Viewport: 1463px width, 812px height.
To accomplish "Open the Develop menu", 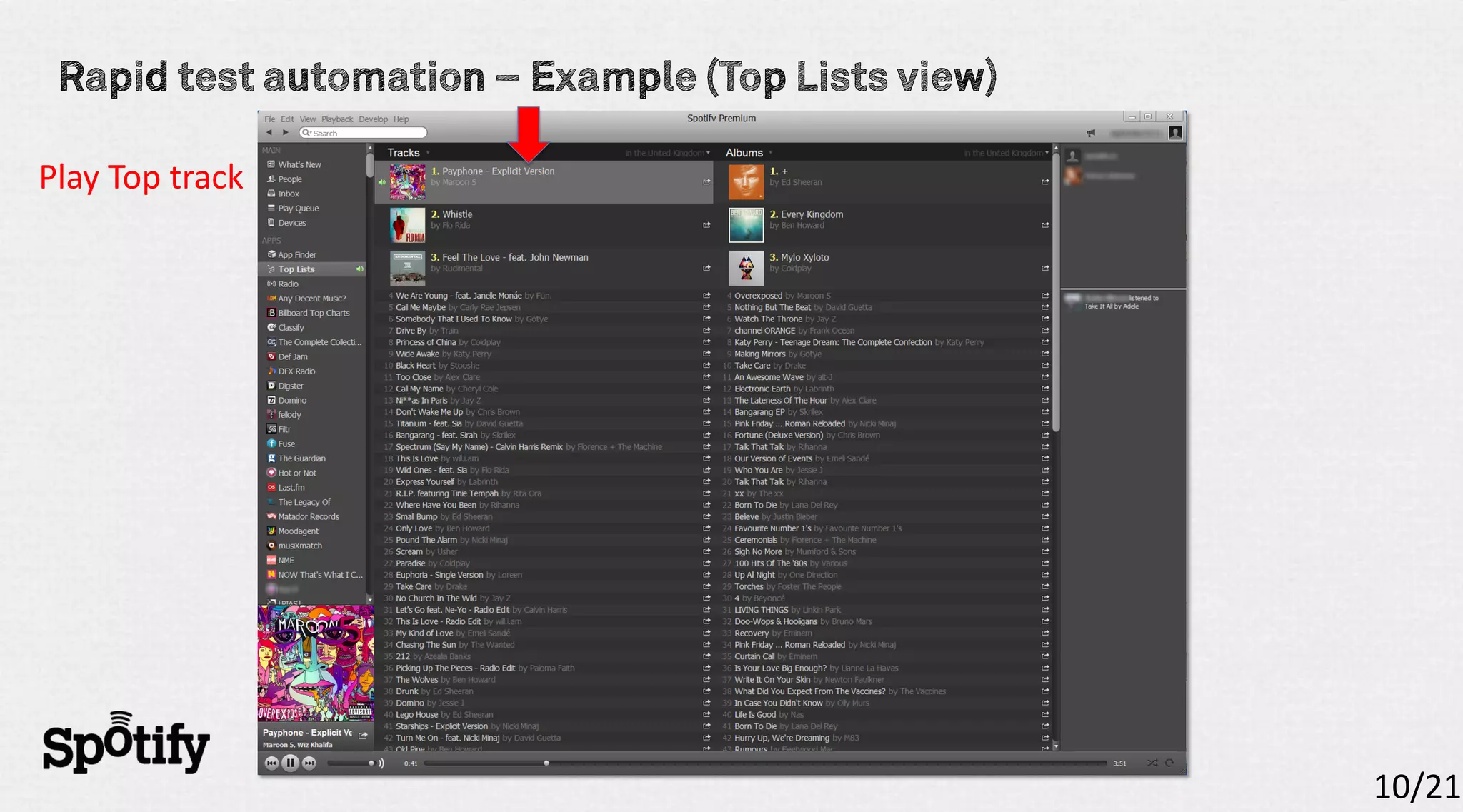I will point(373,119).
